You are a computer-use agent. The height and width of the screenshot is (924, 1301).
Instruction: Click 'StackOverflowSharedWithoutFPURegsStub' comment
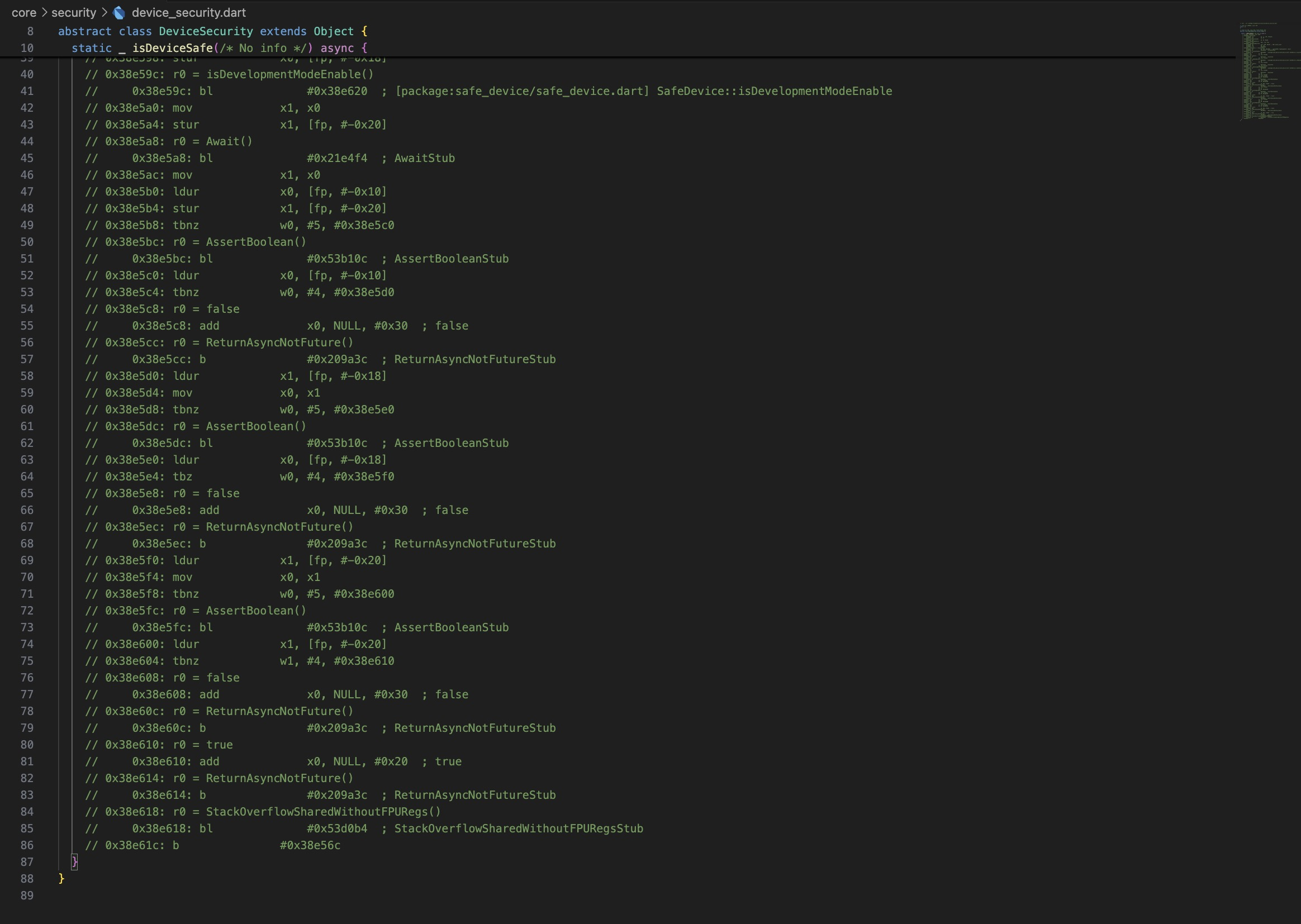click(x=519, y=829)
